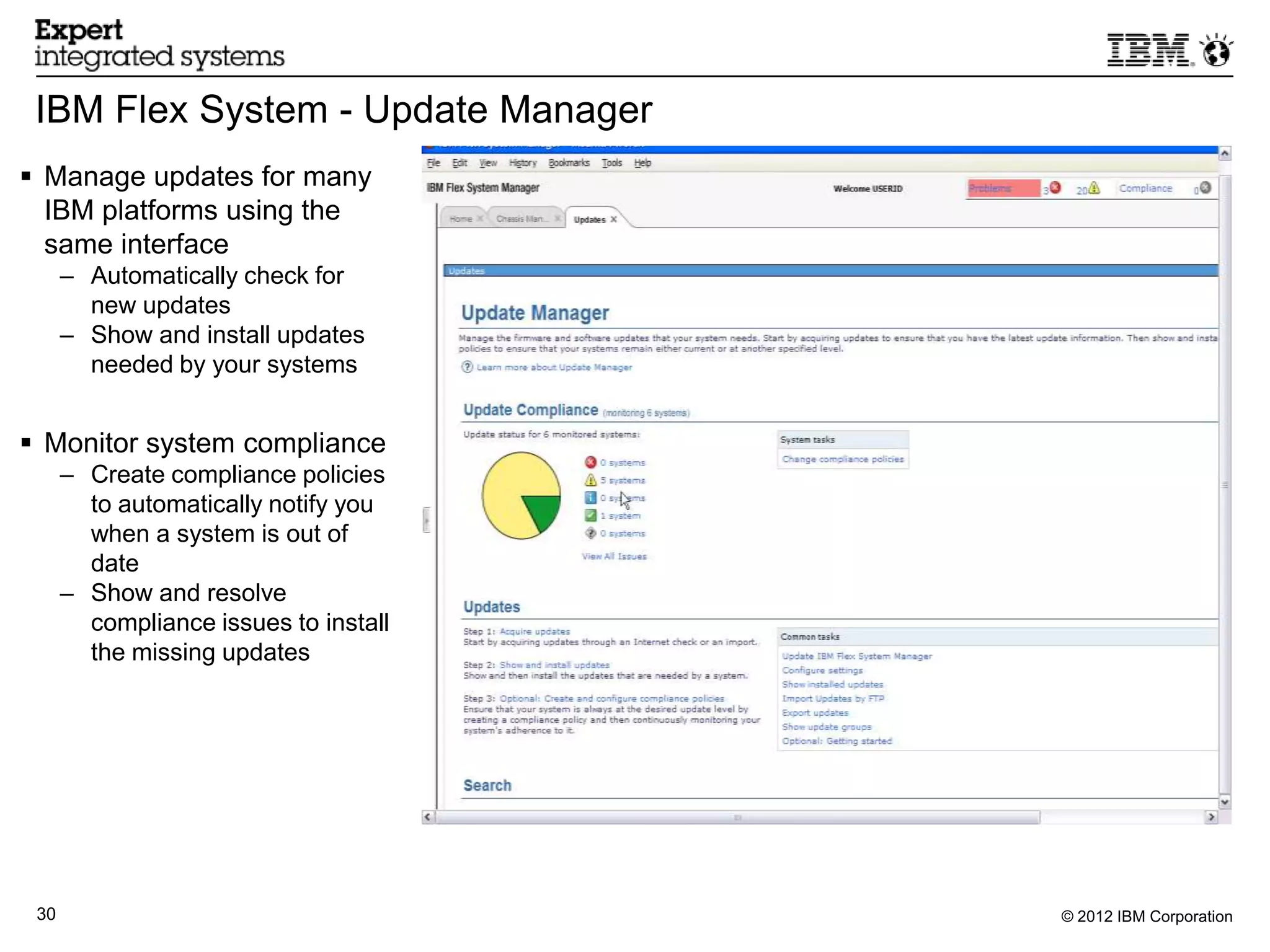Click the Welcome USERID text
Image resolution: width=1270 pixels, height=952 pixels.
point(868,188)
